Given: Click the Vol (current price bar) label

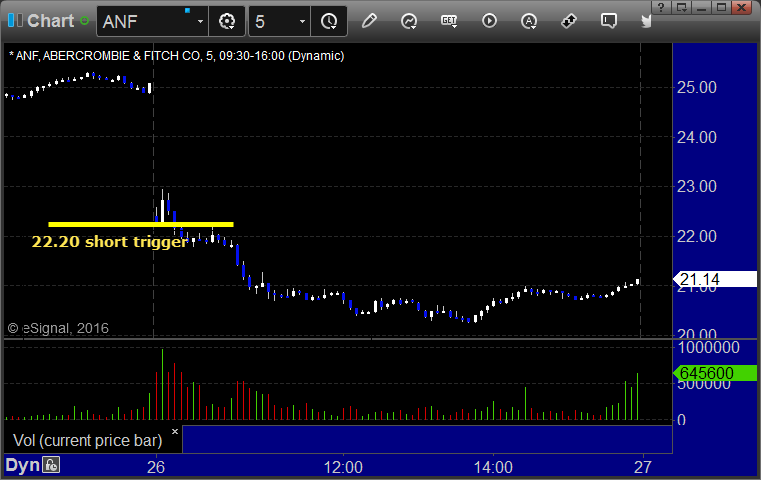Looking at the screenshot, I should coord(88,440).
